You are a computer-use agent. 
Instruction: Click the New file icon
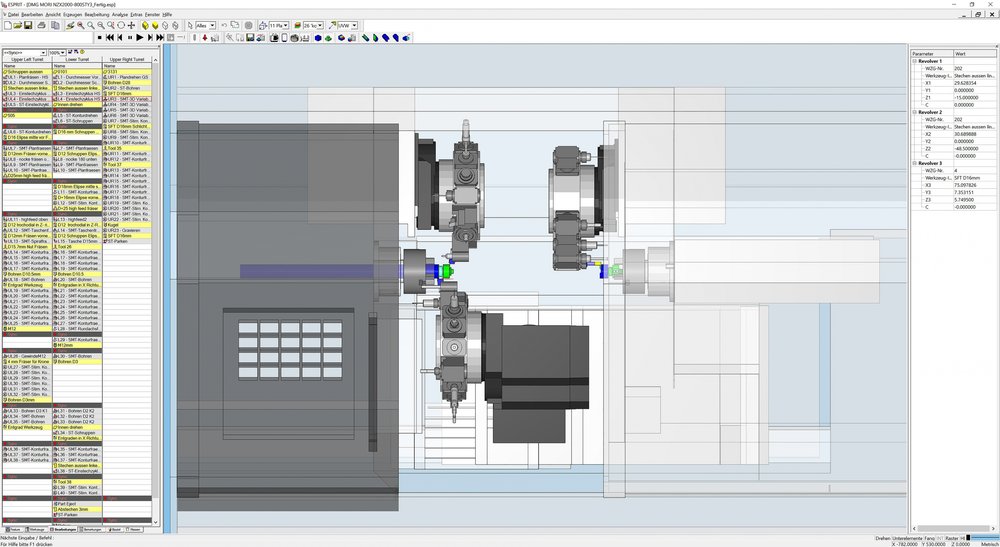(8, 26)
